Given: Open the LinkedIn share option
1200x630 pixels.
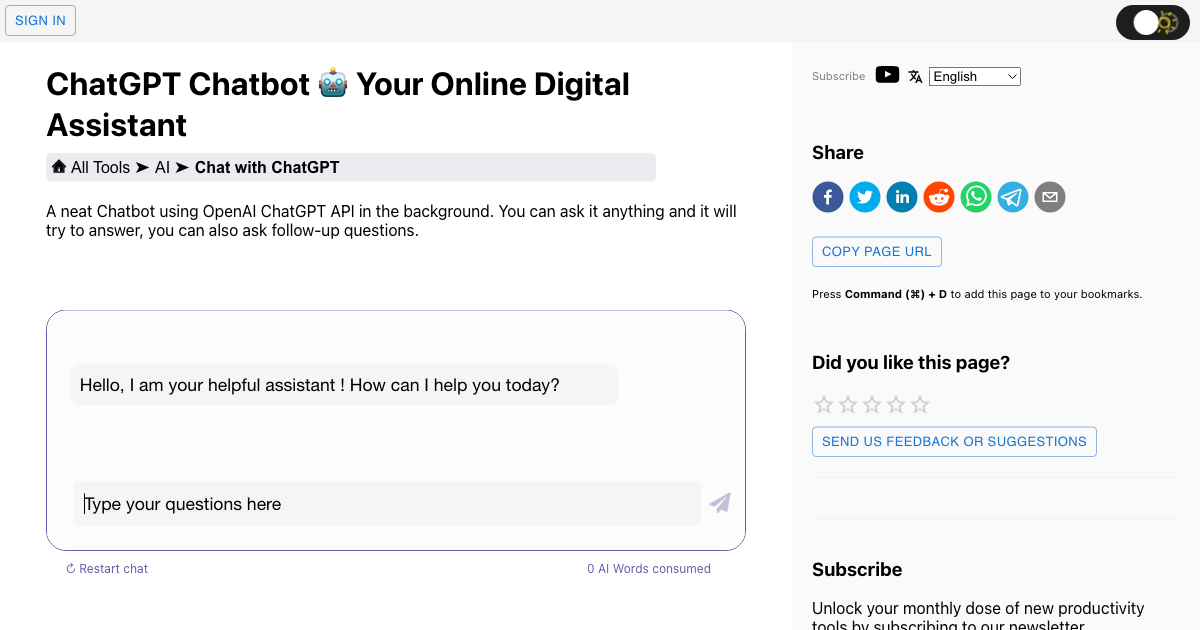Looking at the screenshot, I should 901,197.
